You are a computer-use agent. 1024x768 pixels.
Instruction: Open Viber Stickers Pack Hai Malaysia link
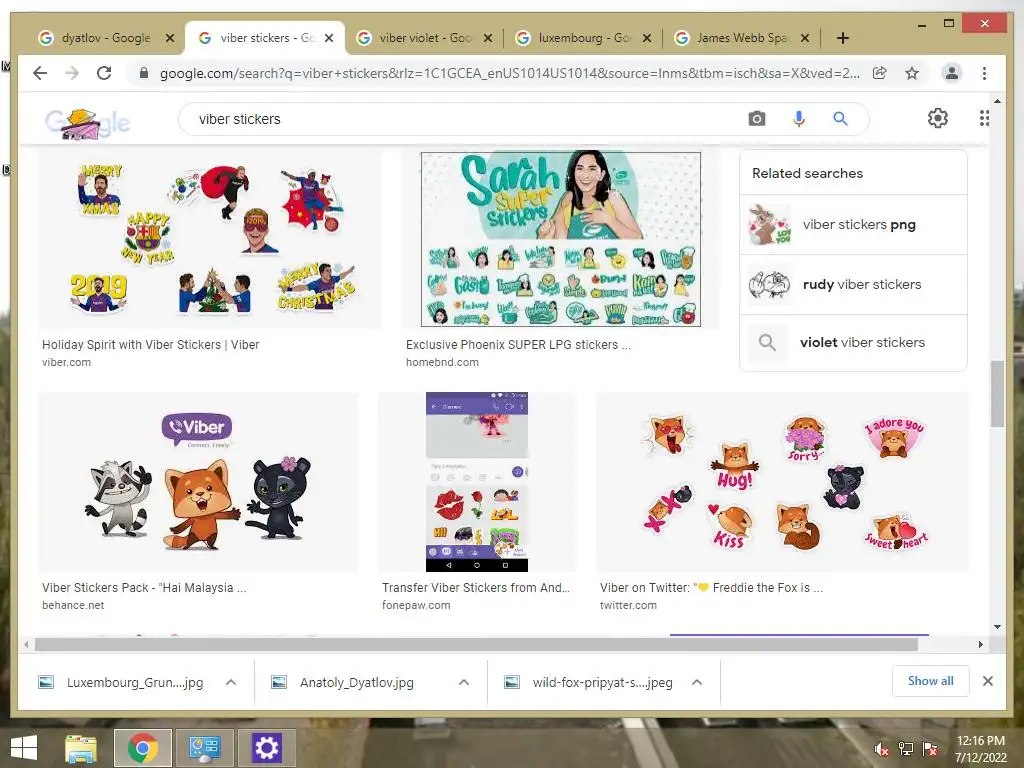144,588
